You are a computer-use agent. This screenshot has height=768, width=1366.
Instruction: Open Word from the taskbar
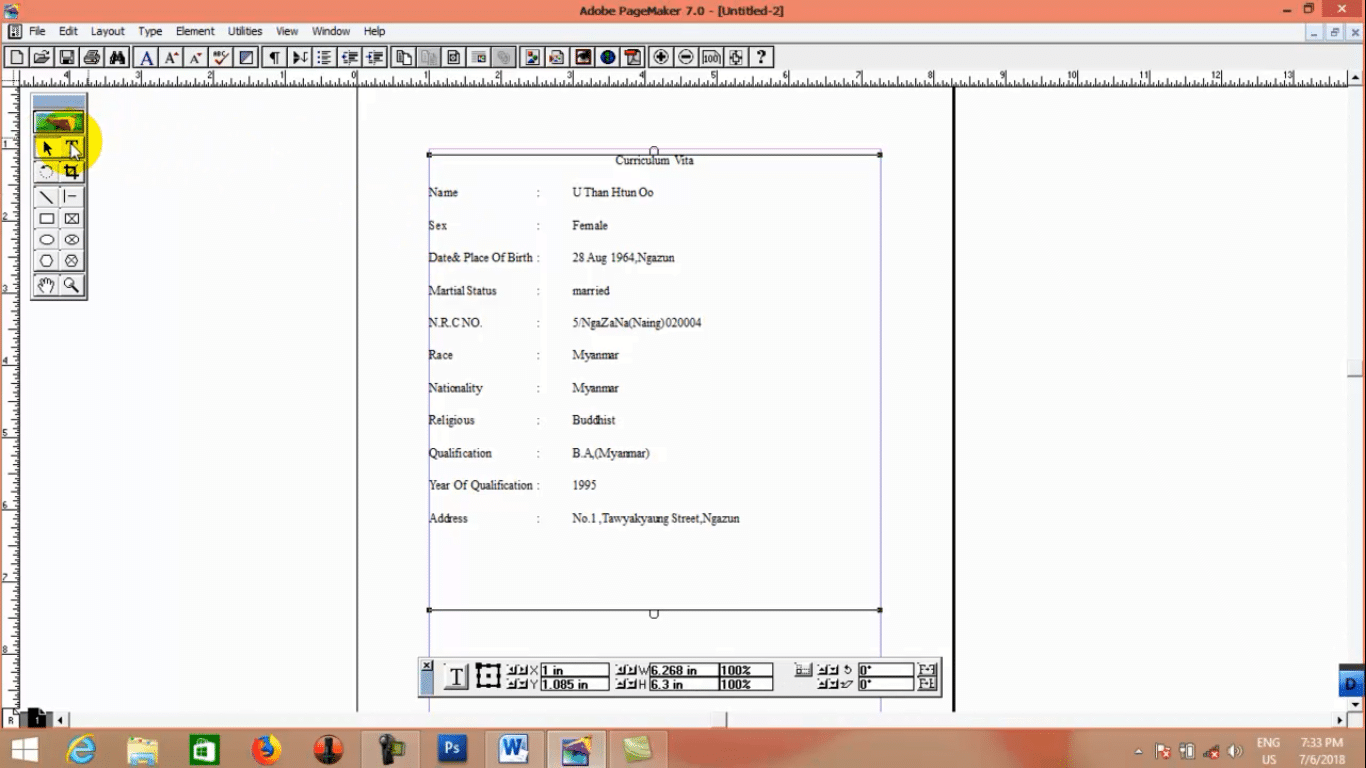514,749
